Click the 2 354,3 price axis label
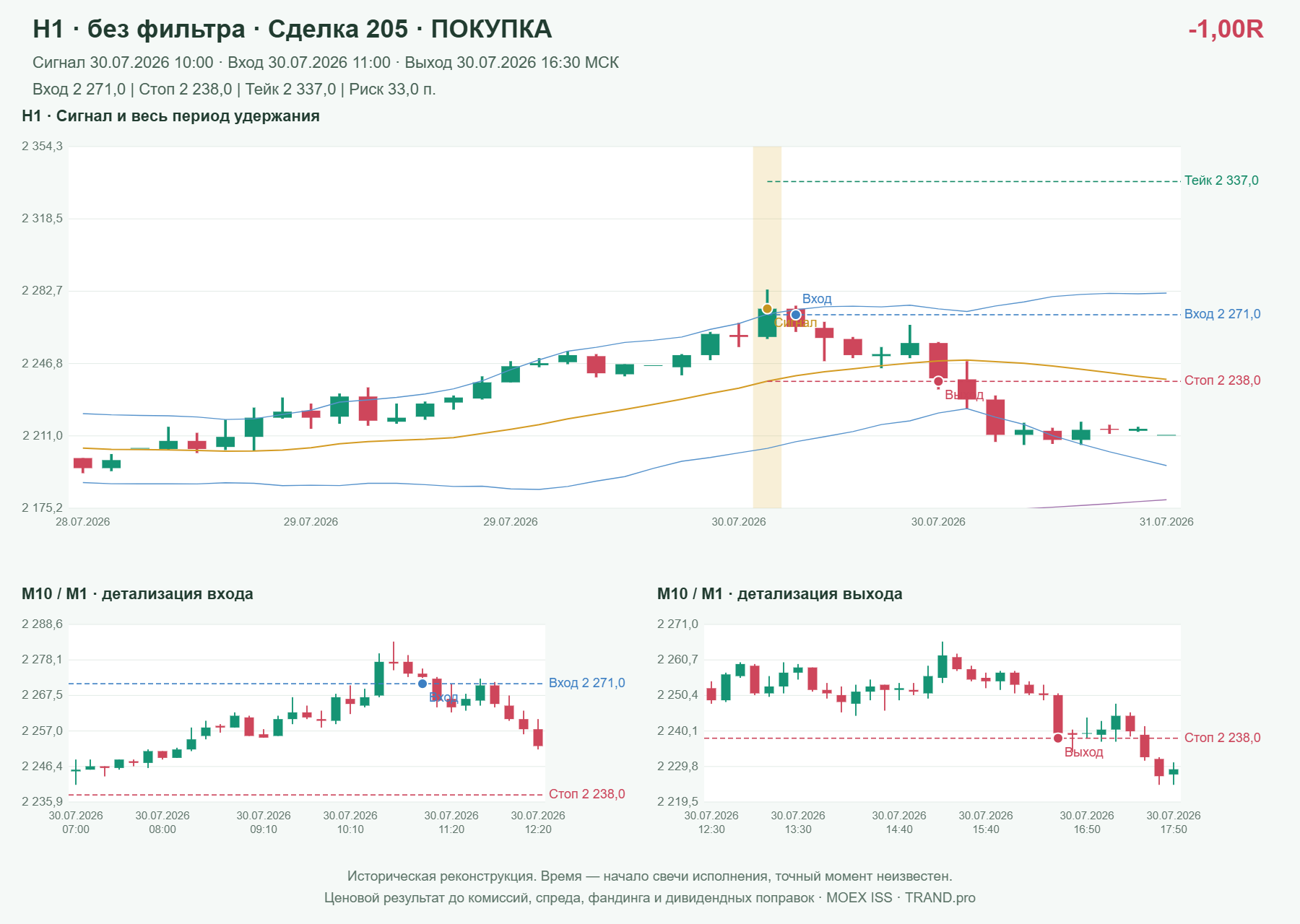 42,147
